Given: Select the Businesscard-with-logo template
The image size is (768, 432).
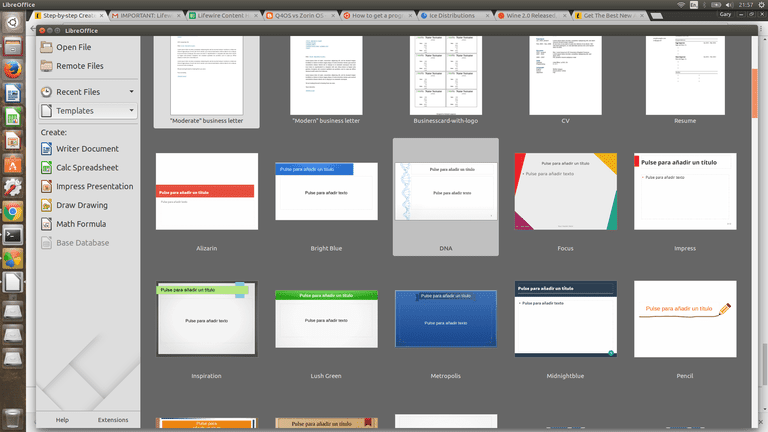Looking at the screenshot, I should tap(446, 81).
